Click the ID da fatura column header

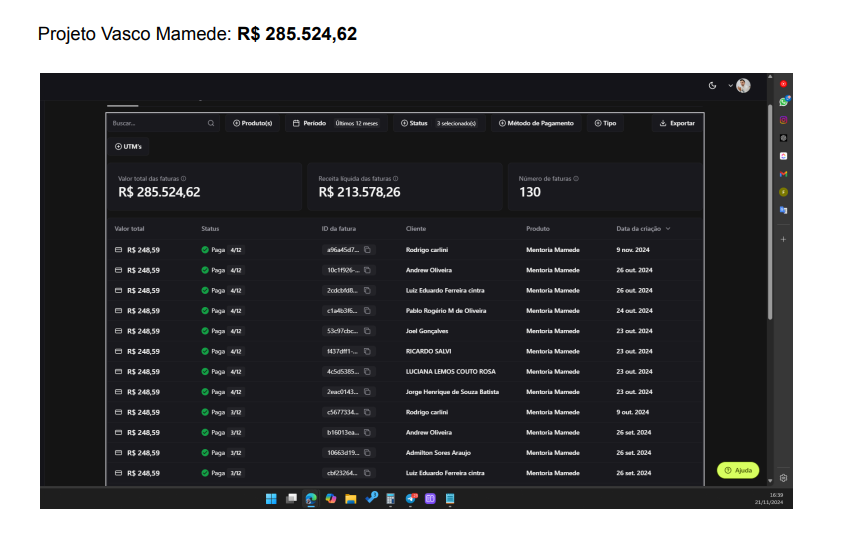339,228
